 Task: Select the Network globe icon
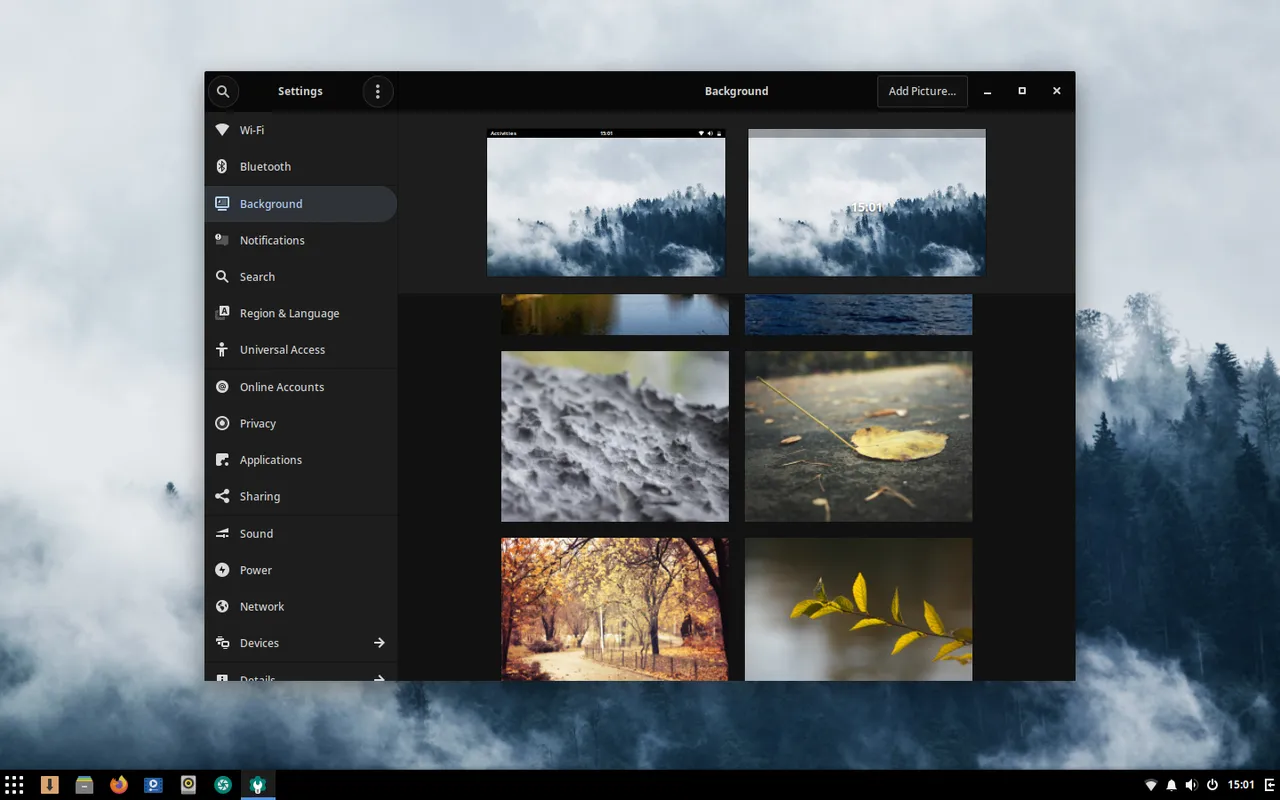point(222,606)
